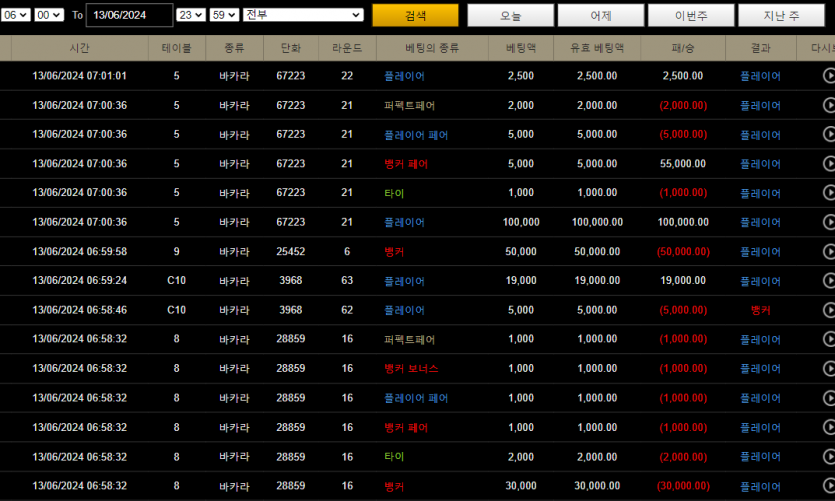835x501 pixels.
Task: Click the 지난 주 last week button
Action: pyautogui.click(x=781, y=15)
